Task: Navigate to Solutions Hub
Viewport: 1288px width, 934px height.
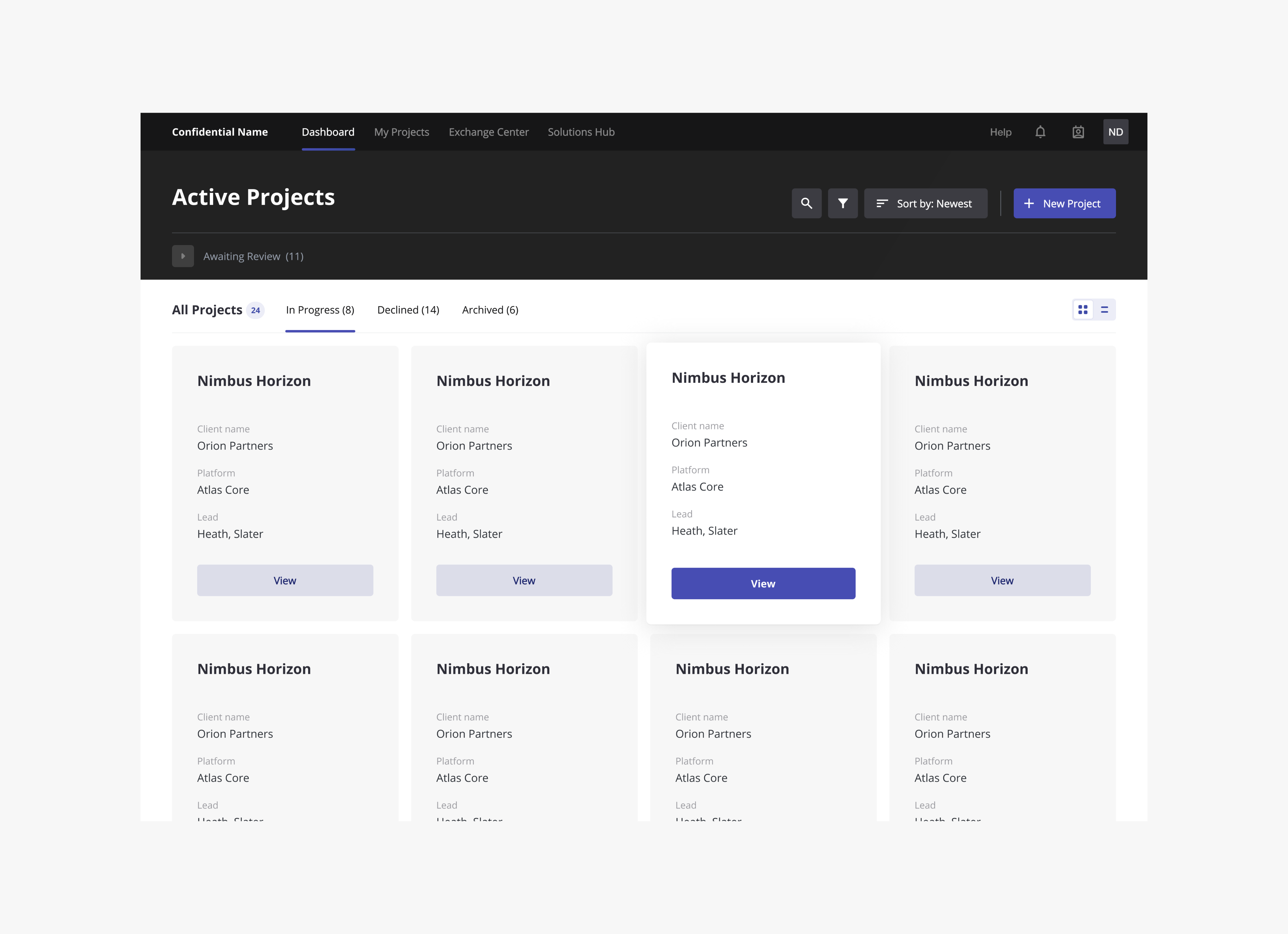Action: [x=581, y=132]
